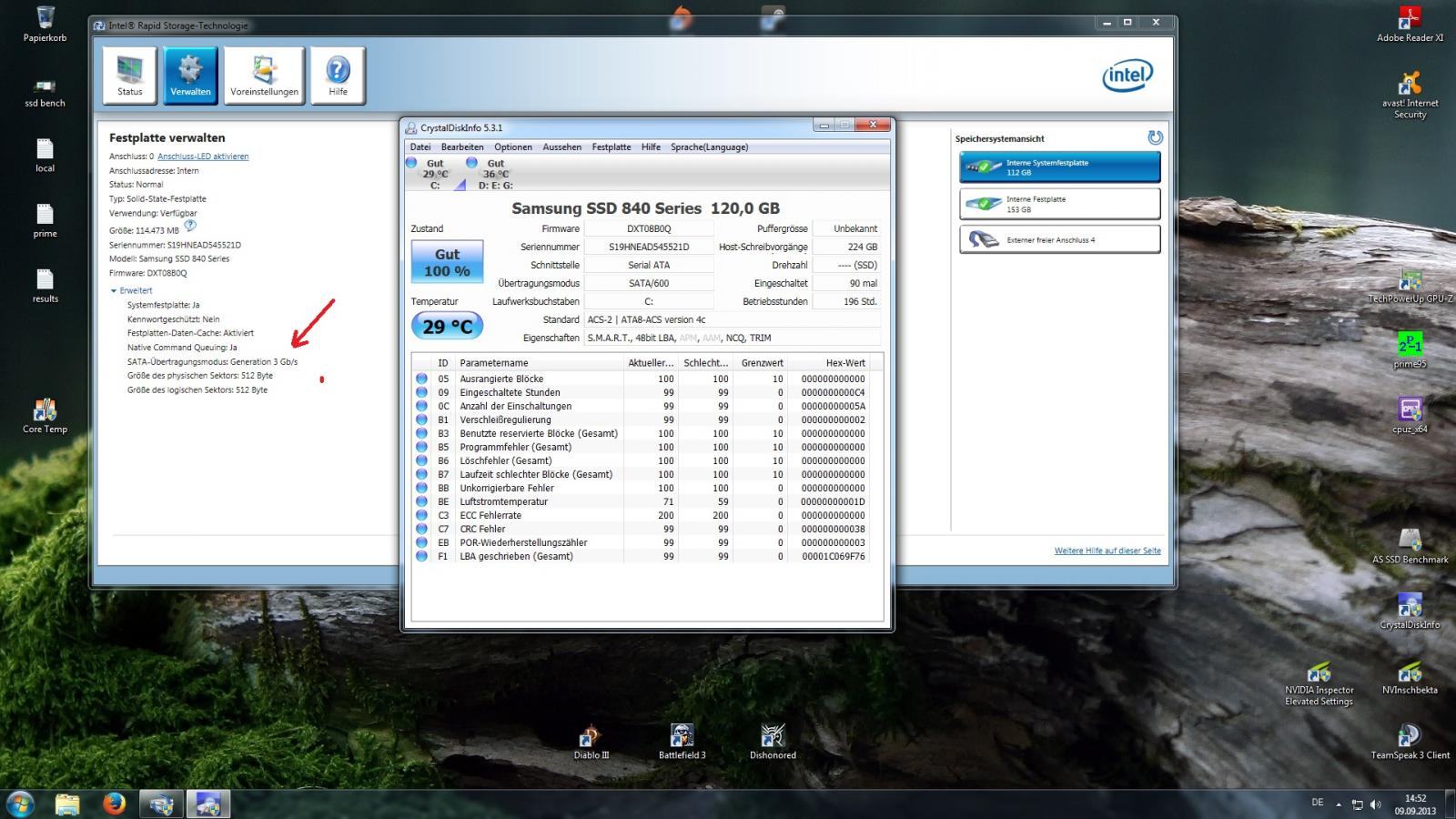
Task: Click the status dot for Löschfehler (Gesamt)
Action: [421, 460]
